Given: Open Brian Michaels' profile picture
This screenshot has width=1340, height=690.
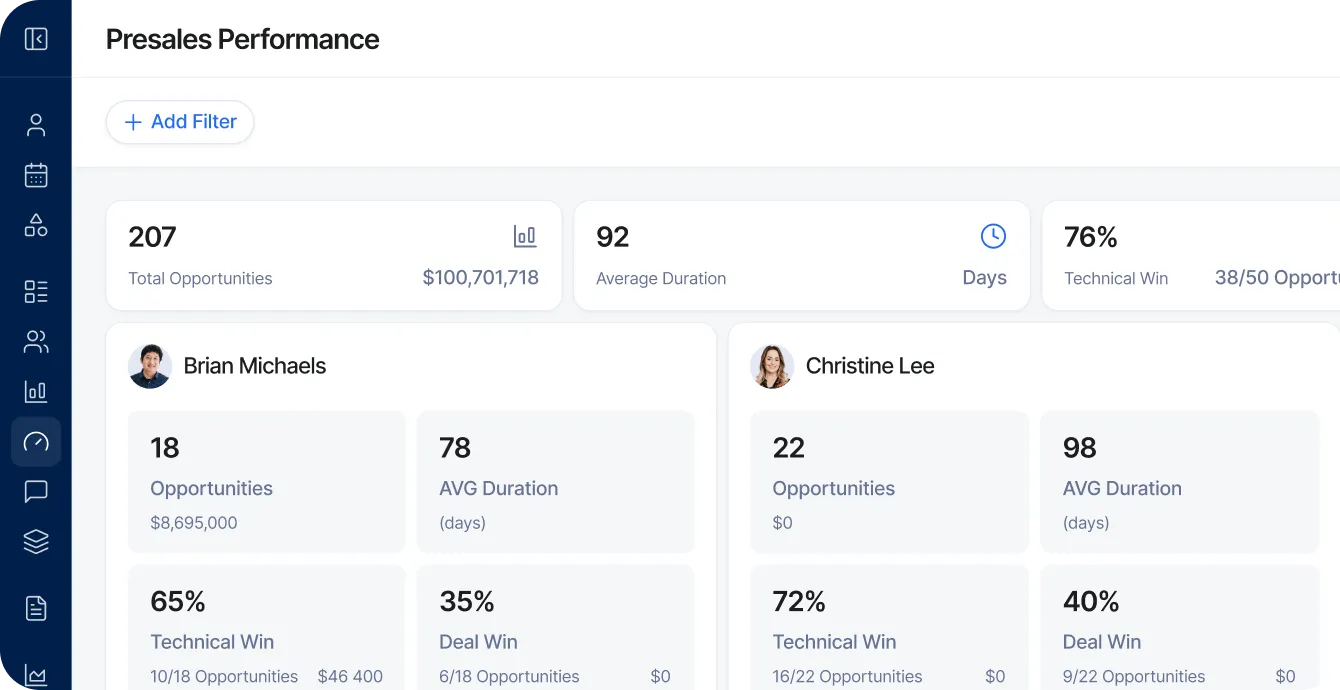Looking at the screenshot, I should click(150, 366).
